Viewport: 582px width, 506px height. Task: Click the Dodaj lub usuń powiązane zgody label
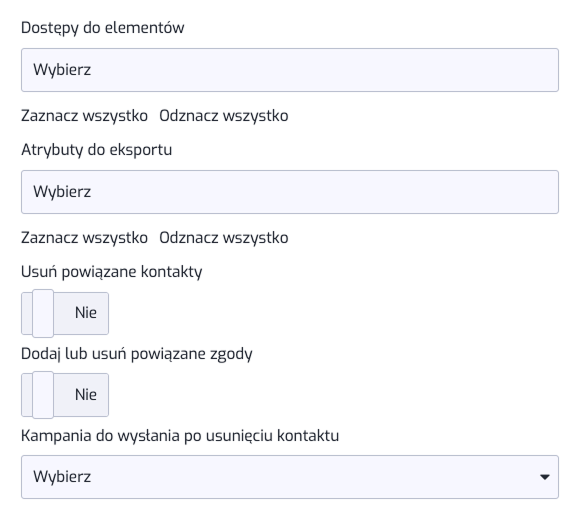click(137, 354)
